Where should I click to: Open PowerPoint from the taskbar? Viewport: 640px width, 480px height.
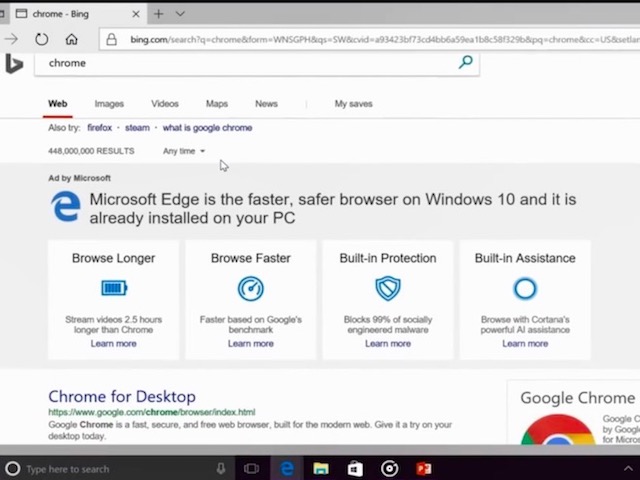[424, 469]
